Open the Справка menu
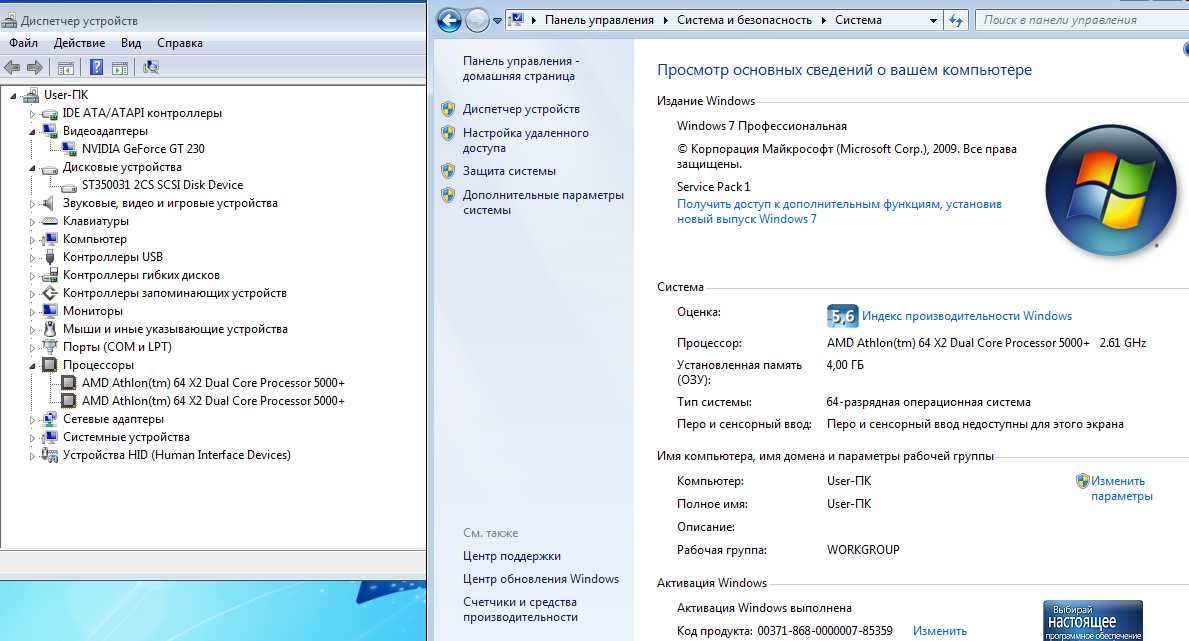Image resolution: width=1189 pixels, height=641 pixels. point(180,43)
